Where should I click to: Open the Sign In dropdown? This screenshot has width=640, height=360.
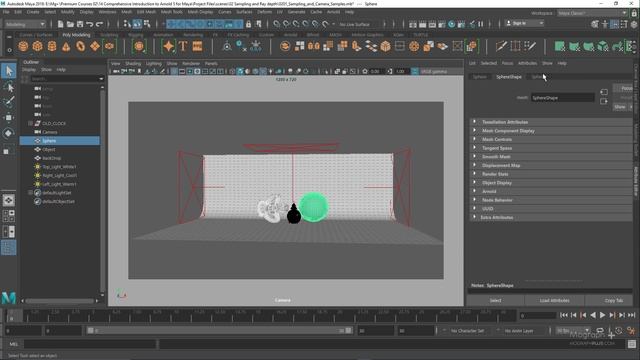point(524,24)
